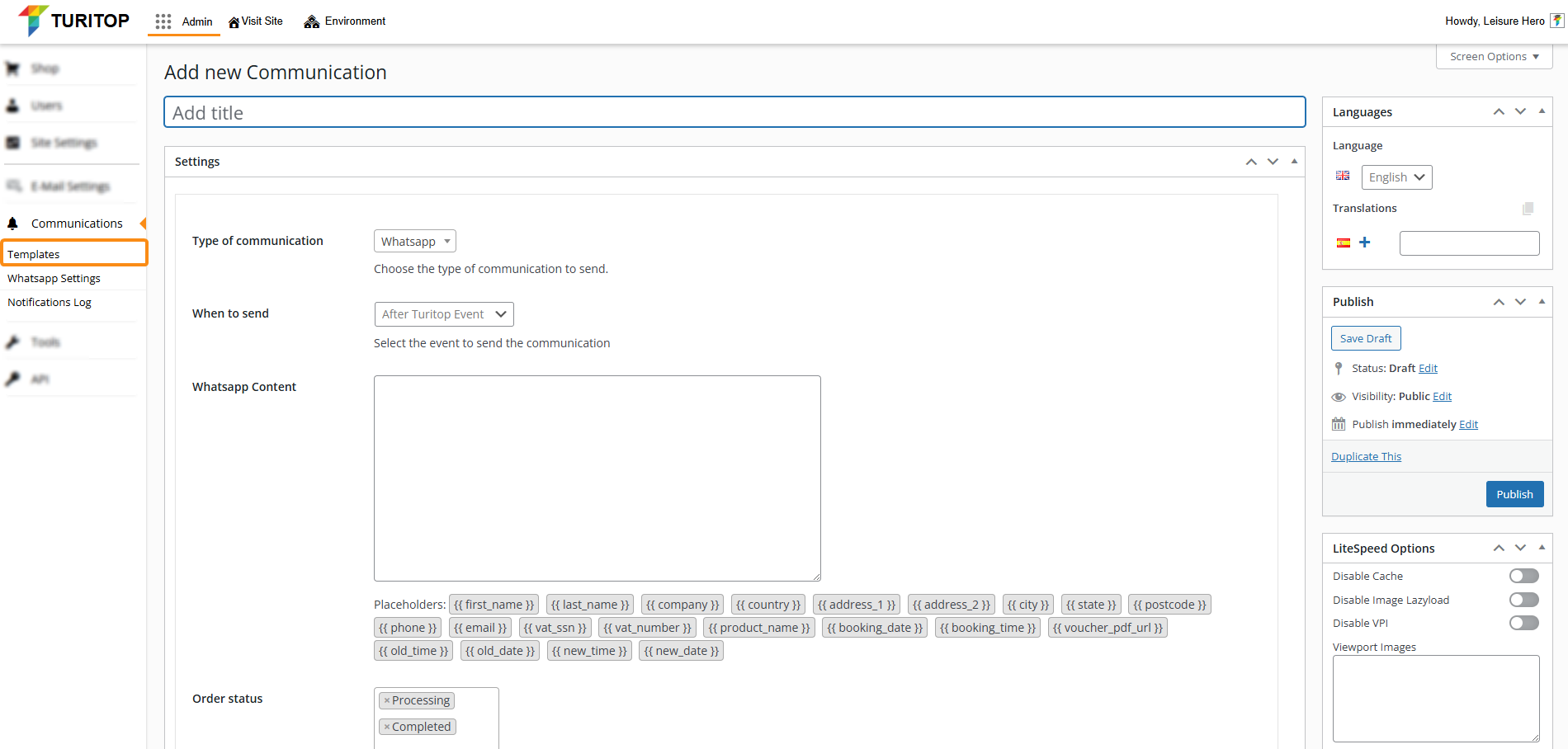This screenshot has height=749, width=1568.
Task: Expand the Screen Options panel
Action: pyautogui.click(x=1494, y=57)
